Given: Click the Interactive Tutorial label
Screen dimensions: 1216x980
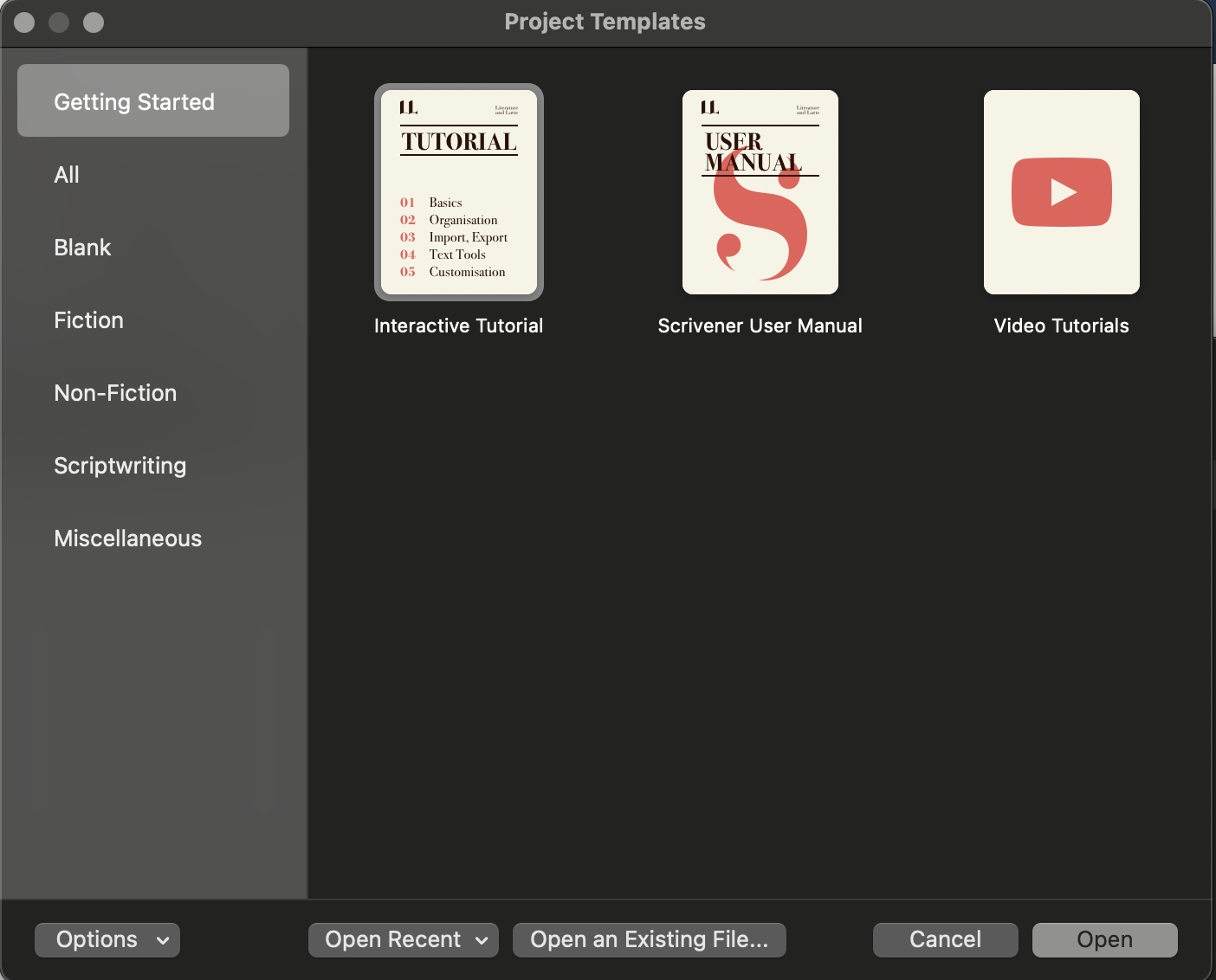Looking at the screenshot, I should coord(459,326).
